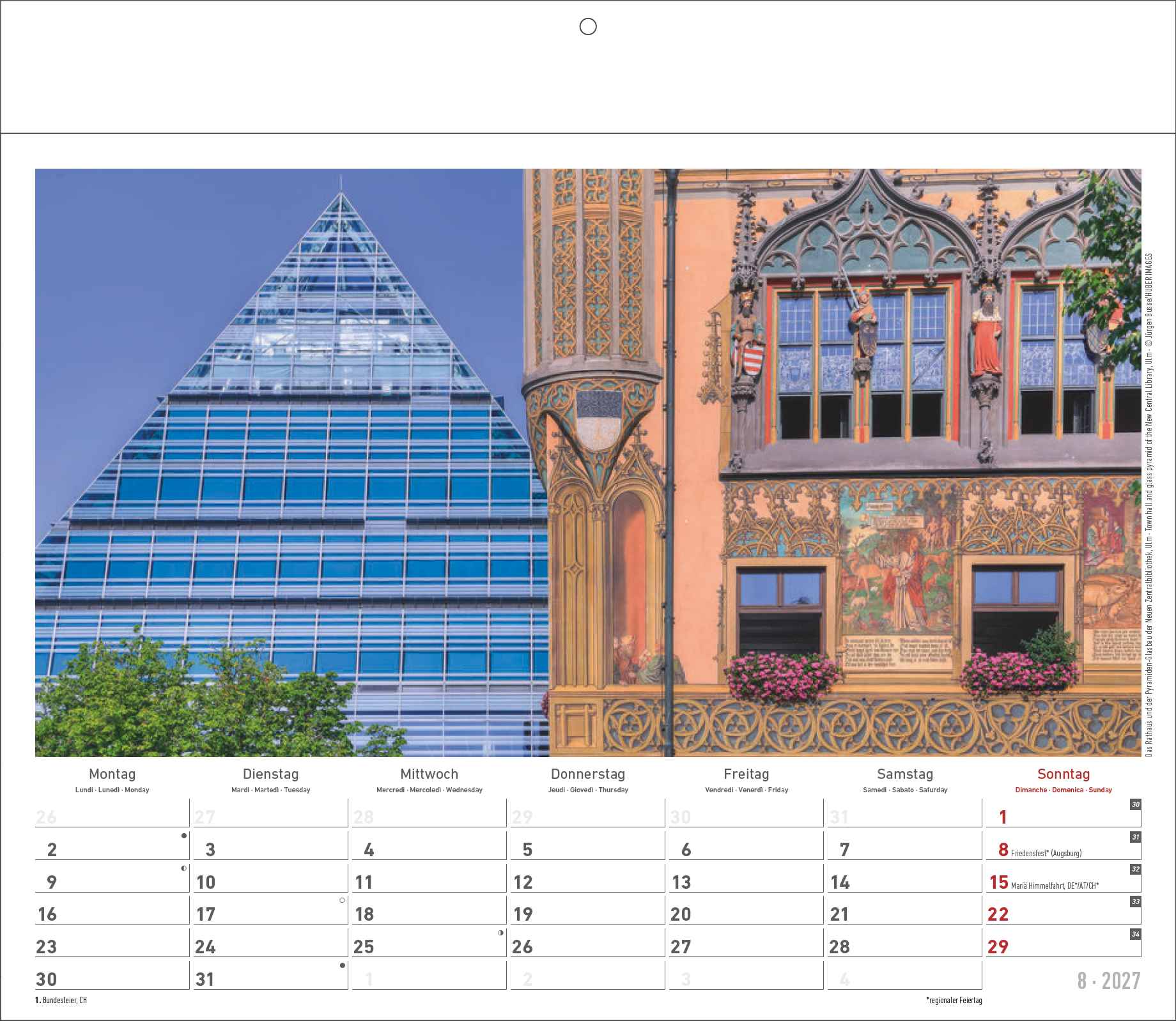1176x1021 pixels.
Task: Select Friday August 6
Action: (686, 850)
